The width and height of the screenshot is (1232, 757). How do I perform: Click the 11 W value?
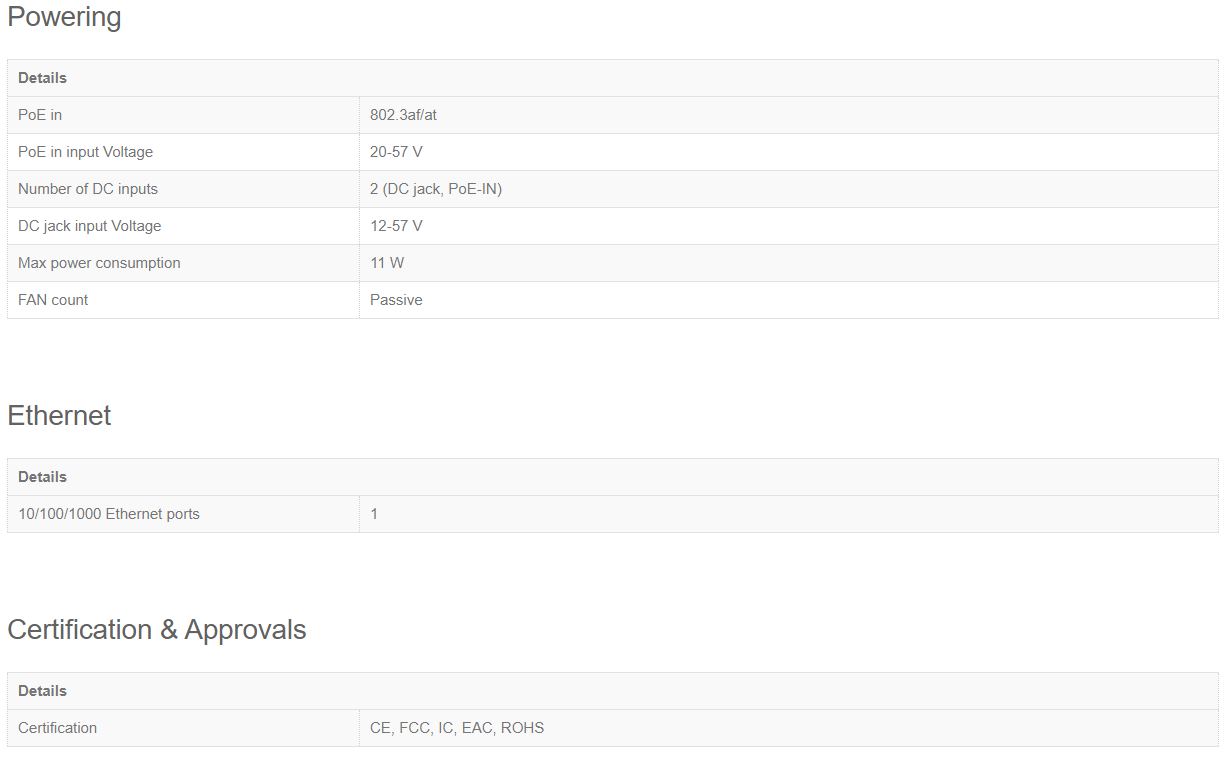click(387, 263)
